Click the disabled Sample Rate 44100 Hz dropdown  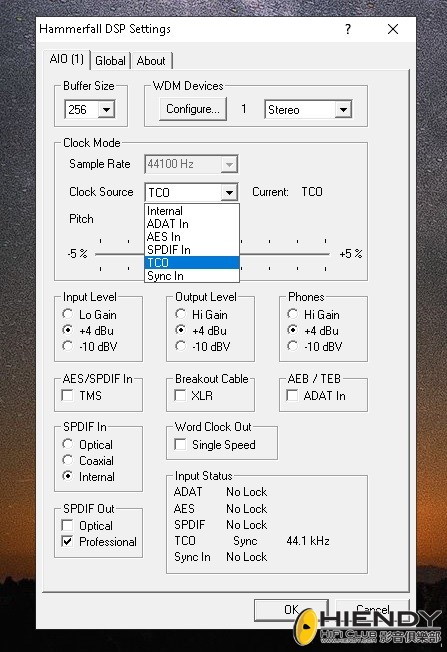[x=191, y=164]
